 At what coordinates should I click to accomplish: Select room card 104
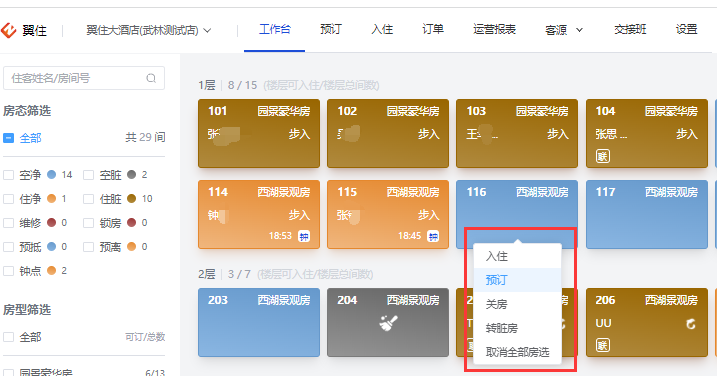(647, 134)
